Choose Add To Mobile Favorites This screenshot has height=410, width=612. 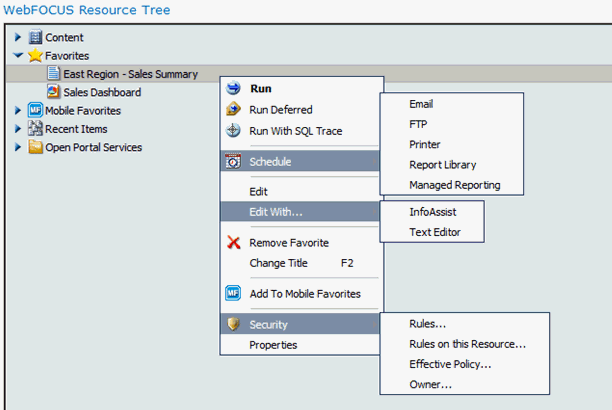coord(301,293)
